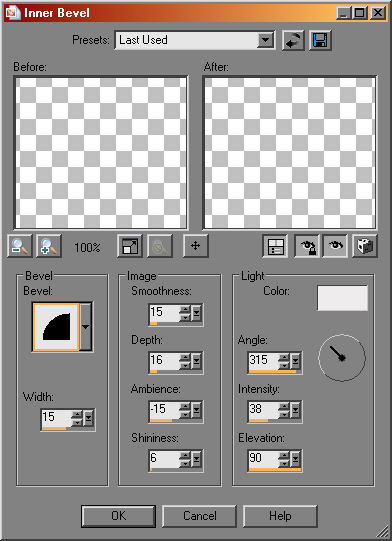Open the Ambience slider popup arrow
Screen dimensions: 392x541
[x=196, y=410]
